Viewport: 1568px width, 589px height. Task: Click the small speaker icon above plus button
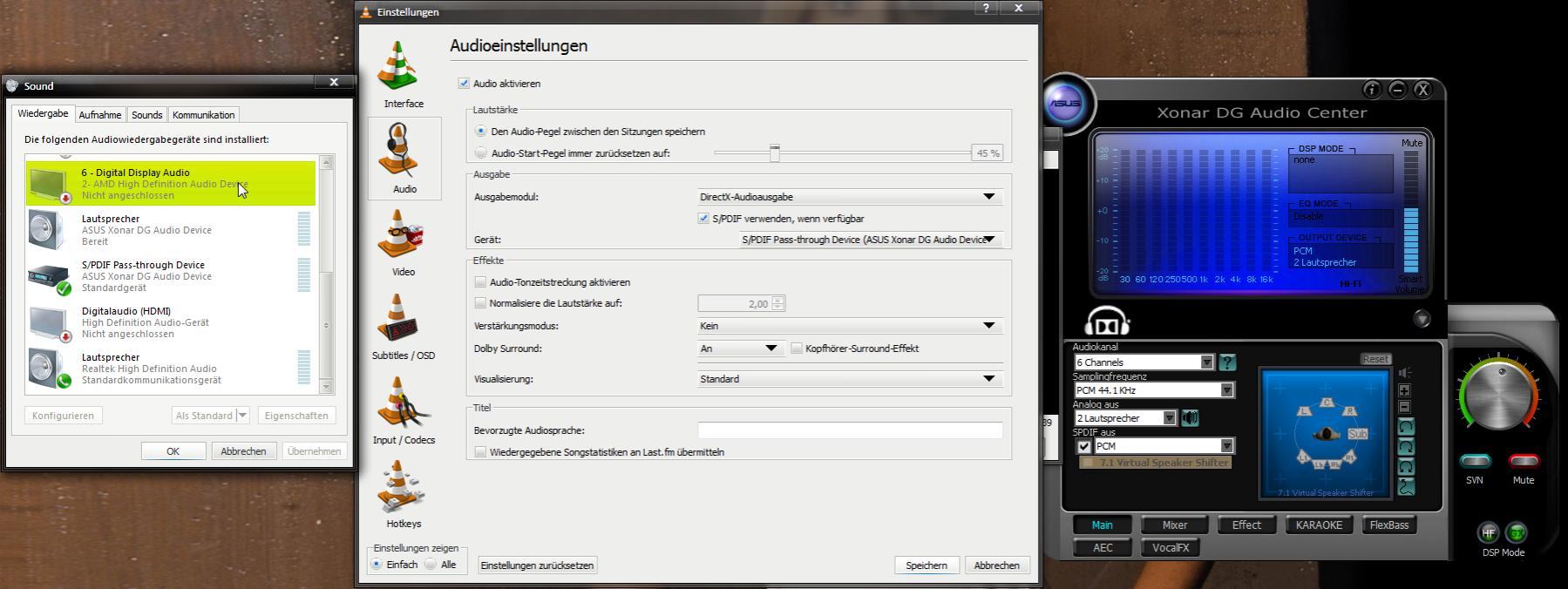click(1404, 372)
